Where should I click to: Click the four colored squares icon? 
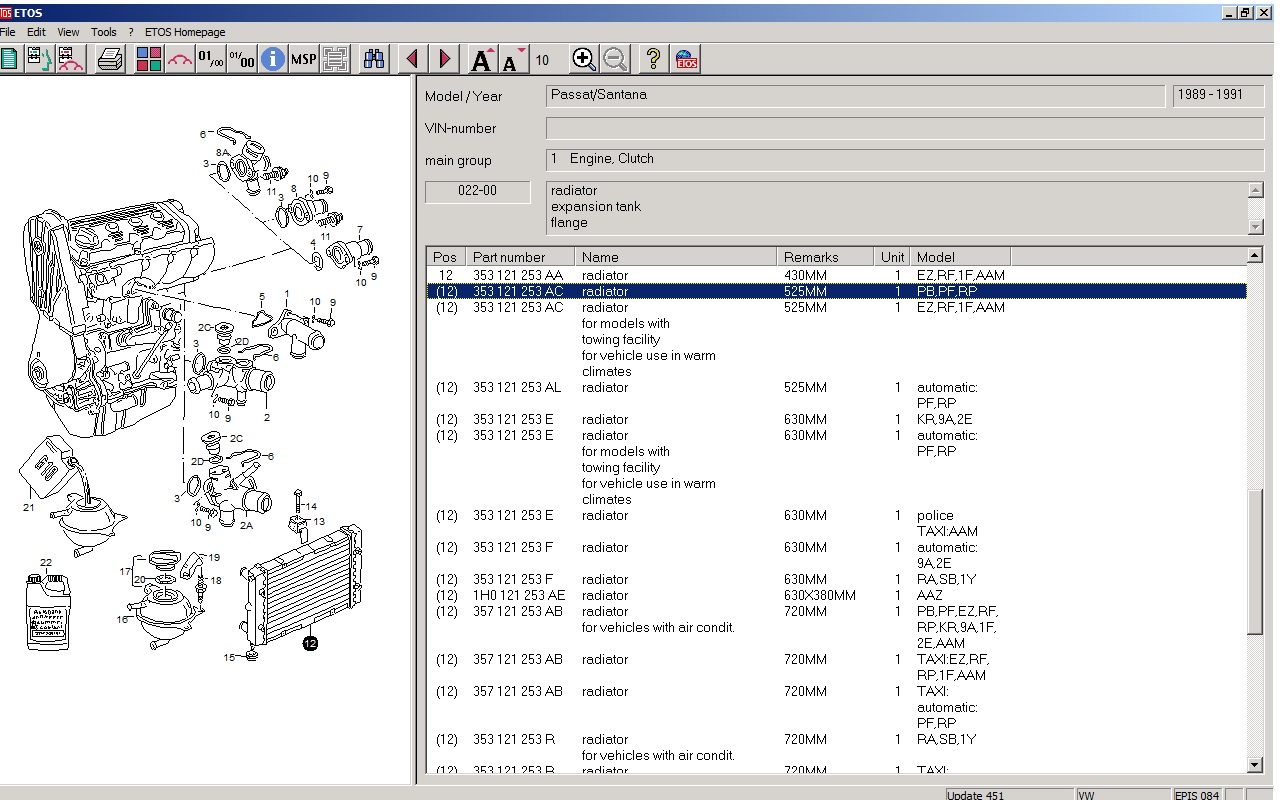coord(149,59)
